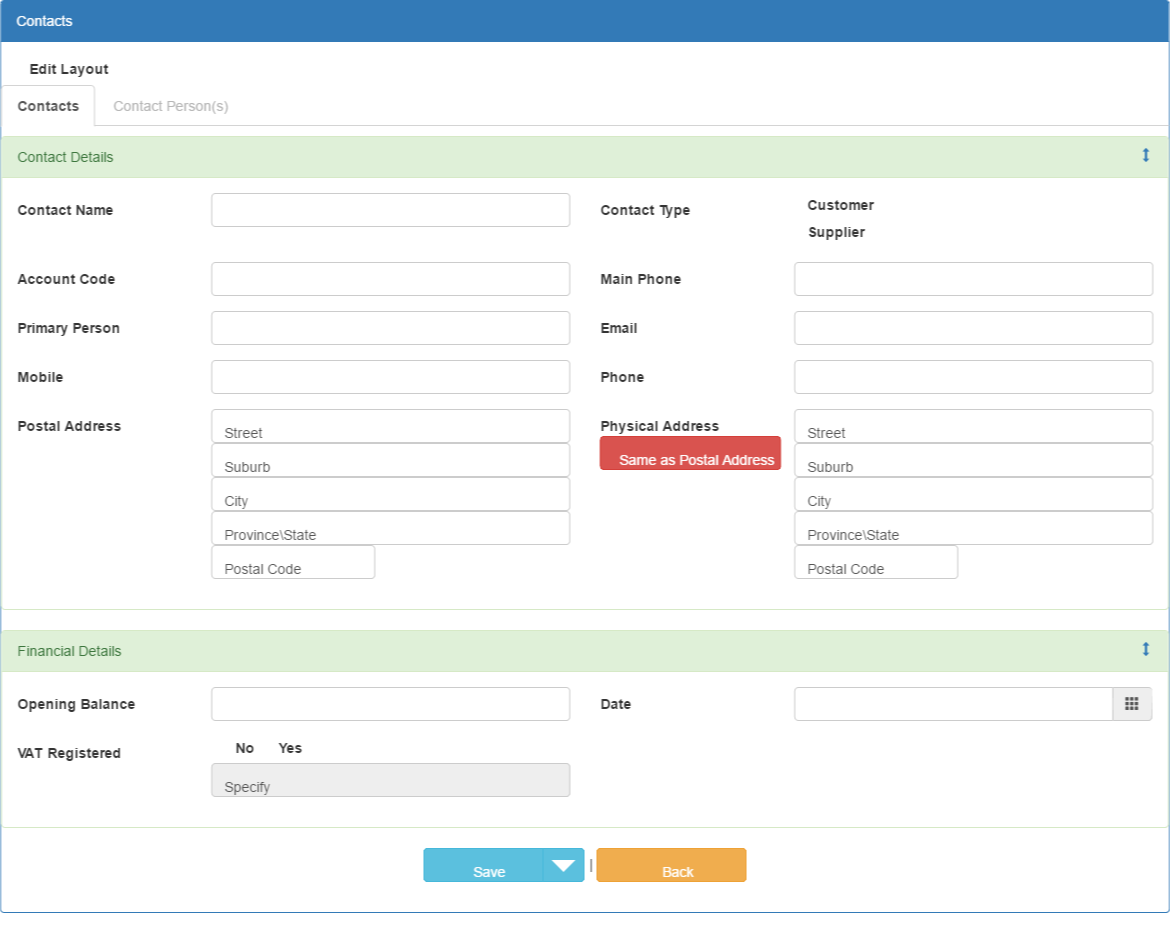Viewport: 1170px width, 933px height.
Task: Focus the Opening Balance input field
Action: point(390,704)
